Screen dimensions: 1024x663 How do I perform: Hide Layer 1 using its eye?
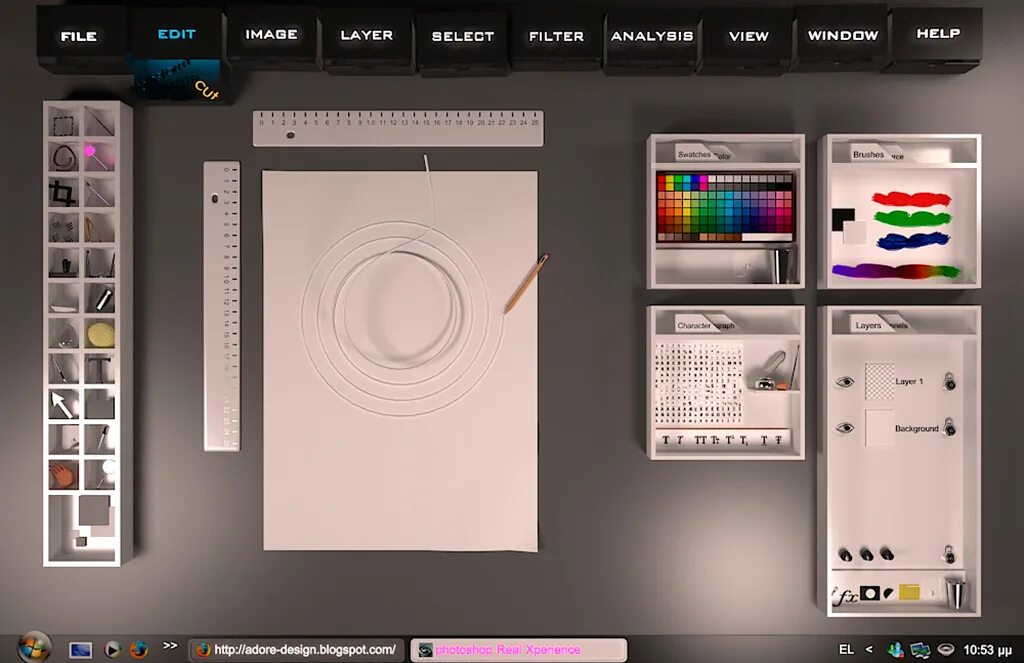tap(845, 381)
